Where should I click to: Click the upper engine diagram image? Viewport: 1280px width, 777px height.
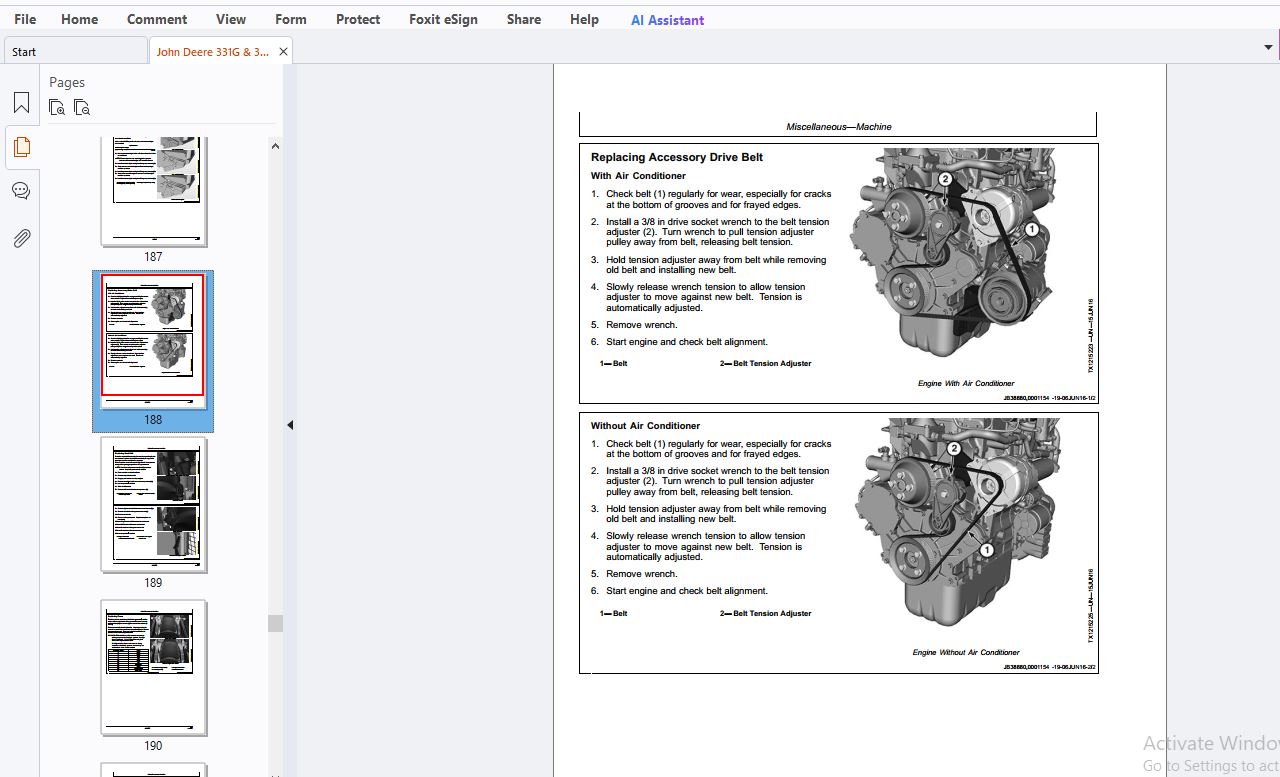(x=952, y=252)
